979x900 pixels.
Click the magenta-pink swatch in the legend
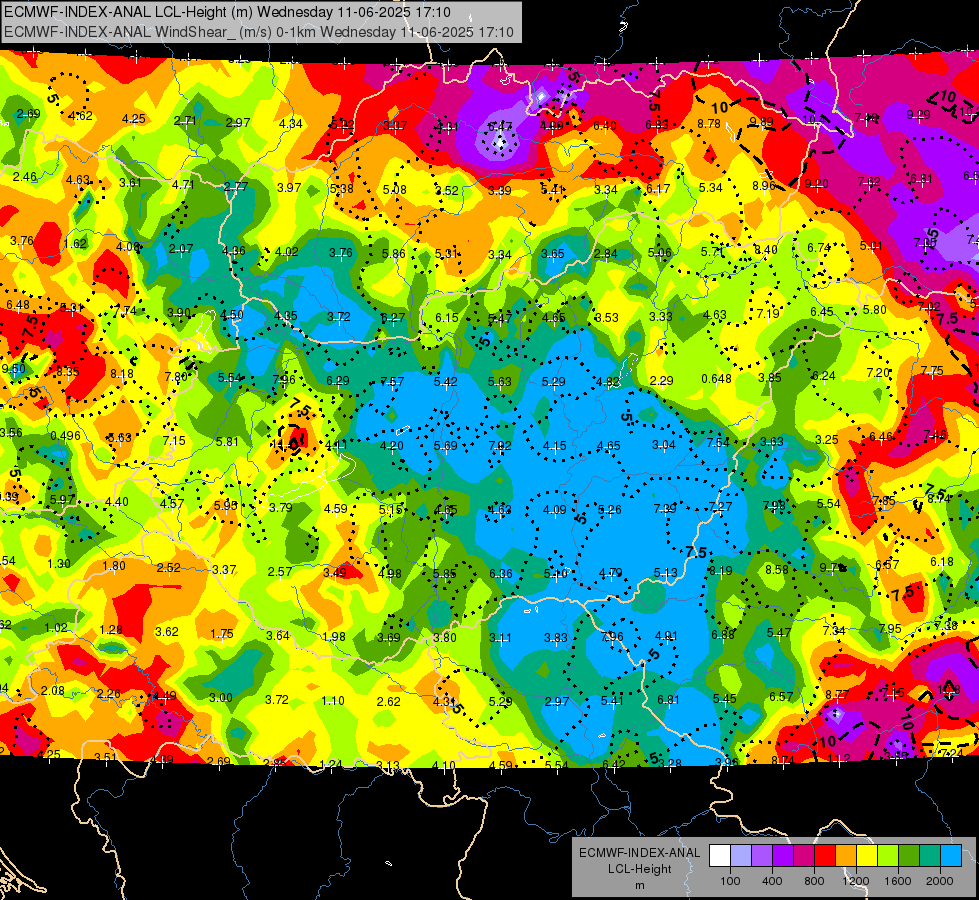[804, 856]
